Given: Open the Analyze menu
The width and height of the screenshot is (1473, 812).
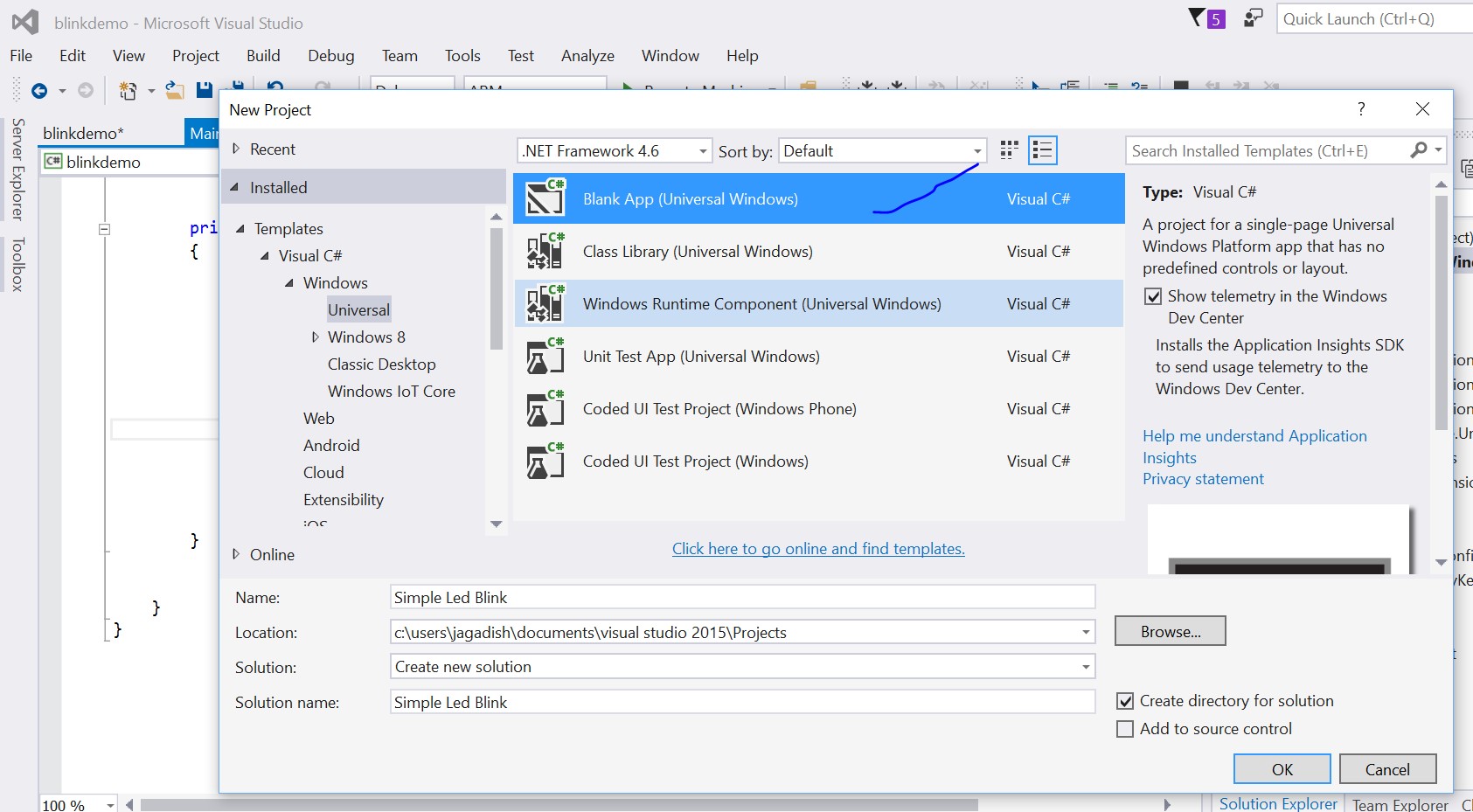Looking at the screenshot, I should tap(587, 55).
